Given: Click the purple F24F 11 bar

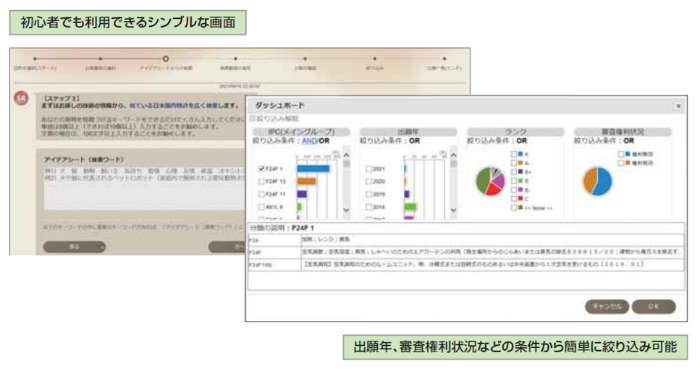Looking at the screenshot, I should (302, 194).
